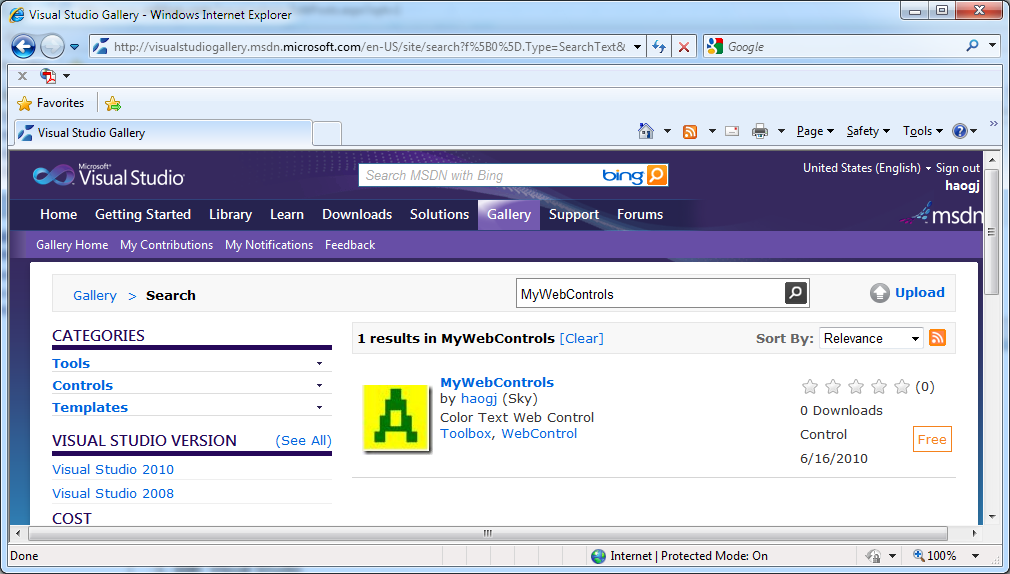Open the Solutions navigation item
Viewport: 1010px width, 574px height.
pos(439,215)
